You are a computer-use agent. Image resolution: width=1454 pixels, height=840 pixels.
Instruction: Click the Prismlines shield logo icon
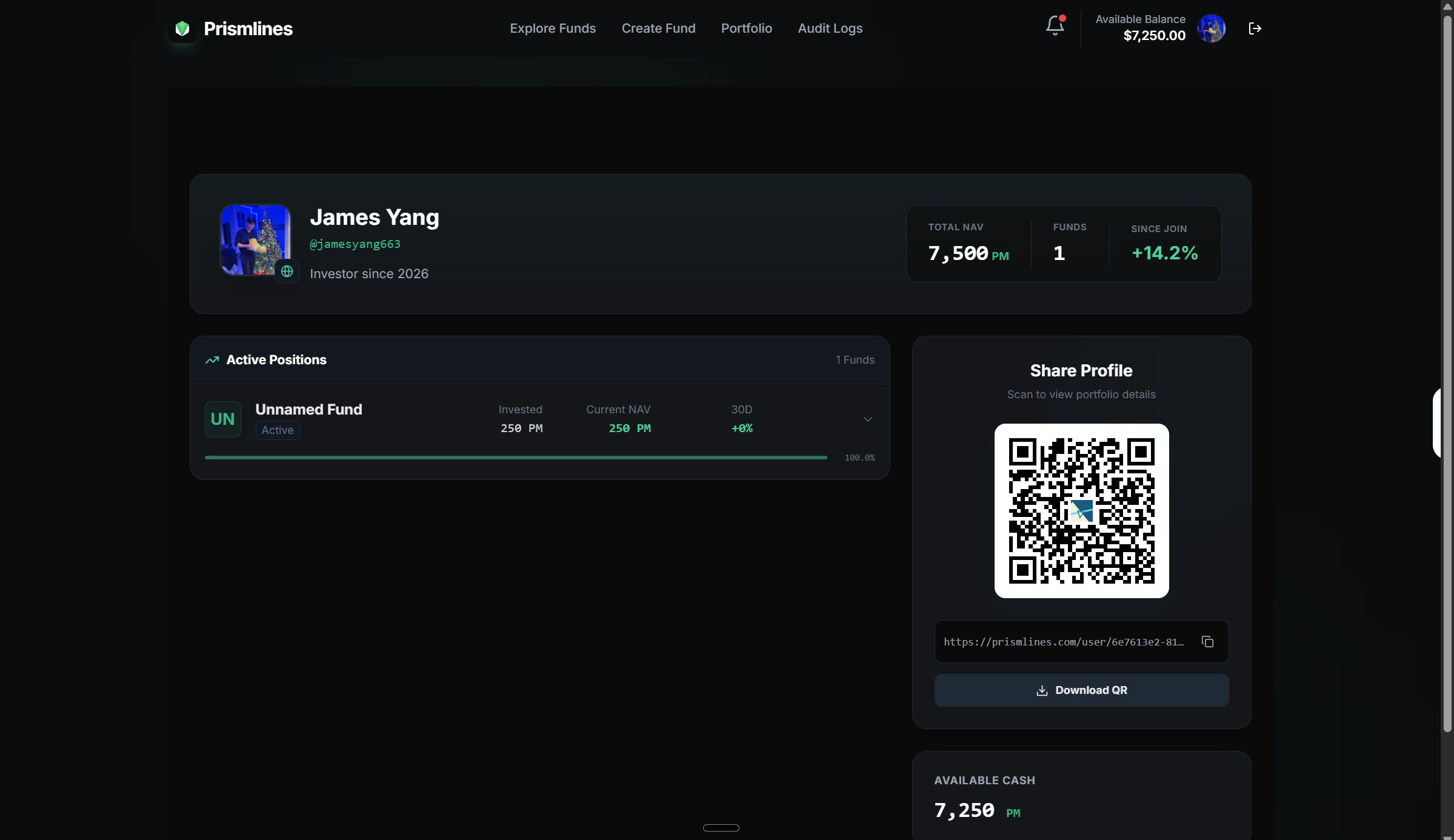click(x=182, y=28)
